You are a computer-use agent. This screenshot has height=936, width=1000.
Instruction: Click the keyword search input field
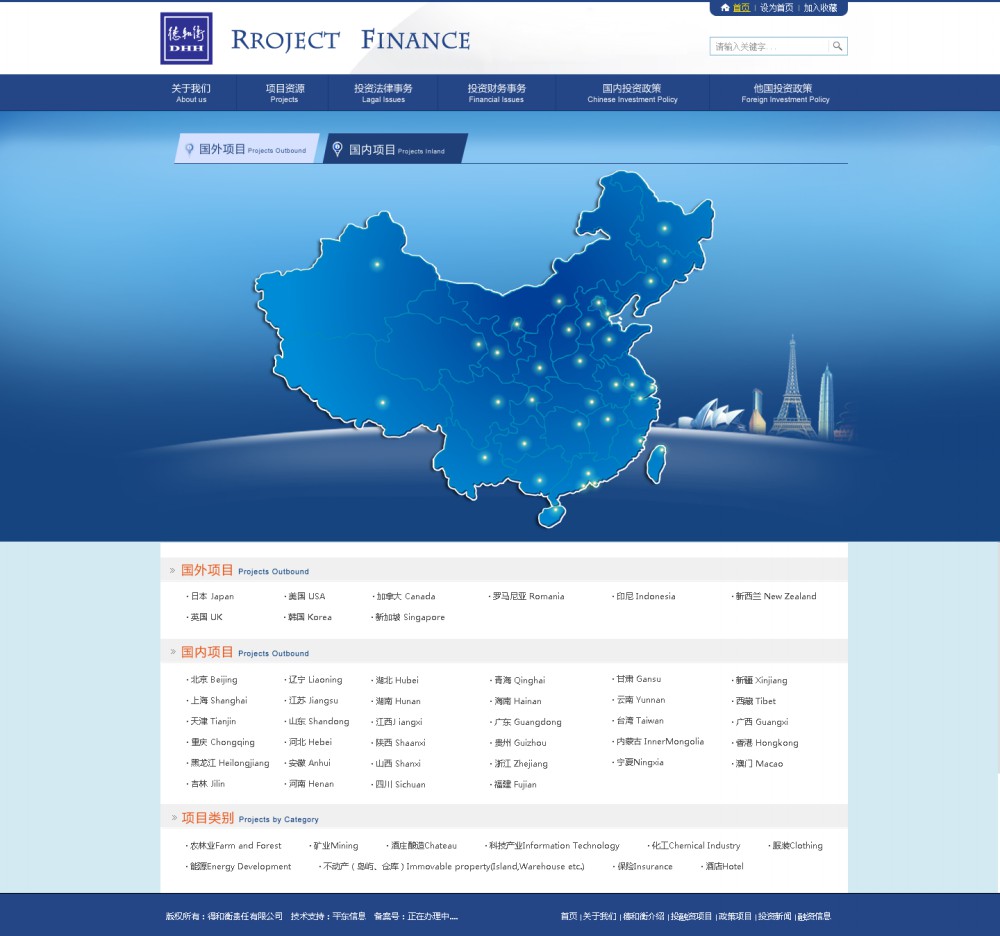pyautogui.click(x=770, y=46)
